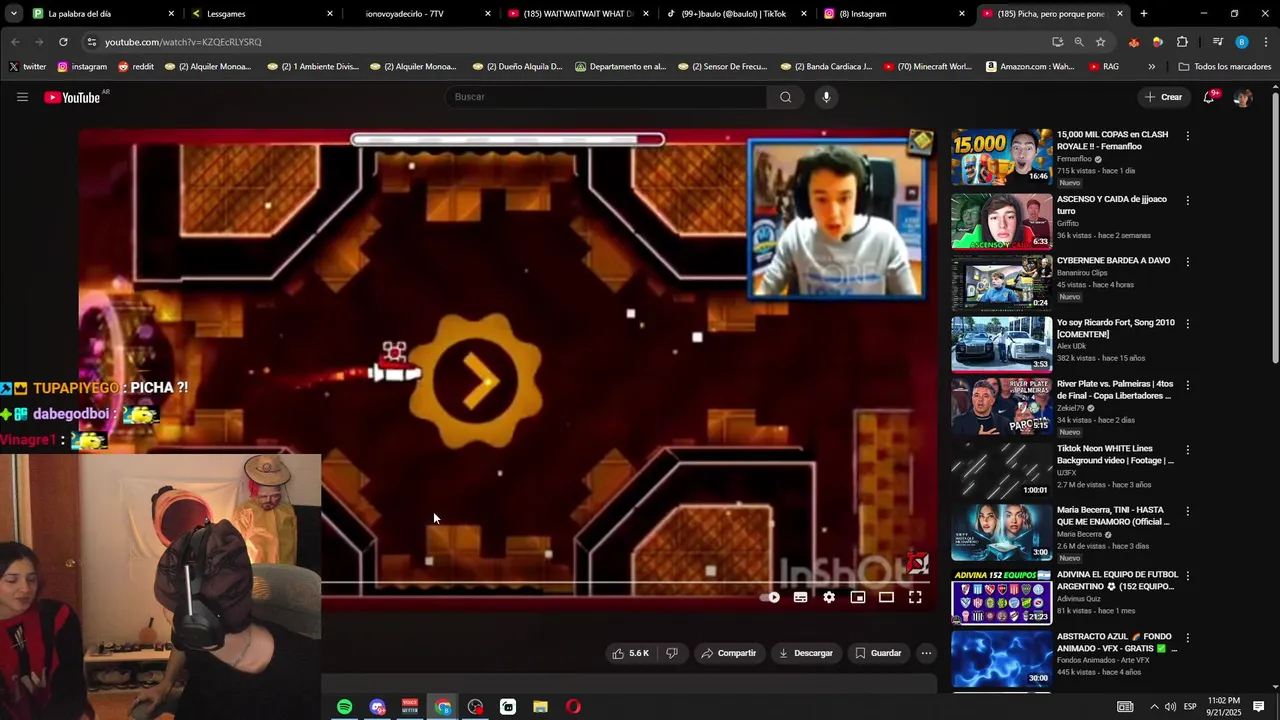Open the twitter bookmark
The width and height of the screenshot is (1280, 720).
27,67
